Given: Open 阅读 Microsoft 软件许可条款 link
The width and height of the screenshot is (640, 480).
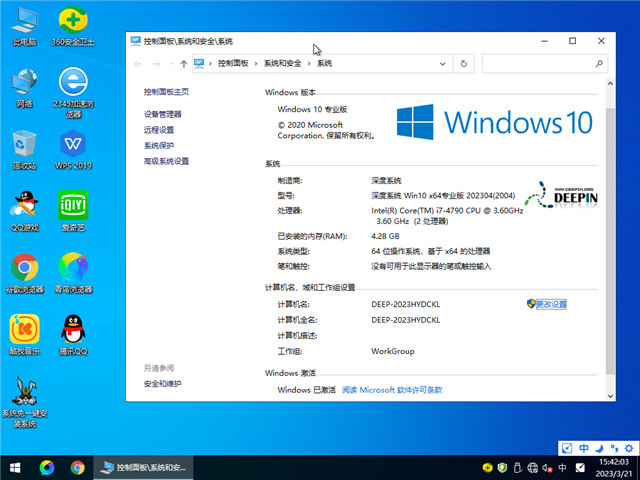Looking at the screenshot, I should pos(391,390).
